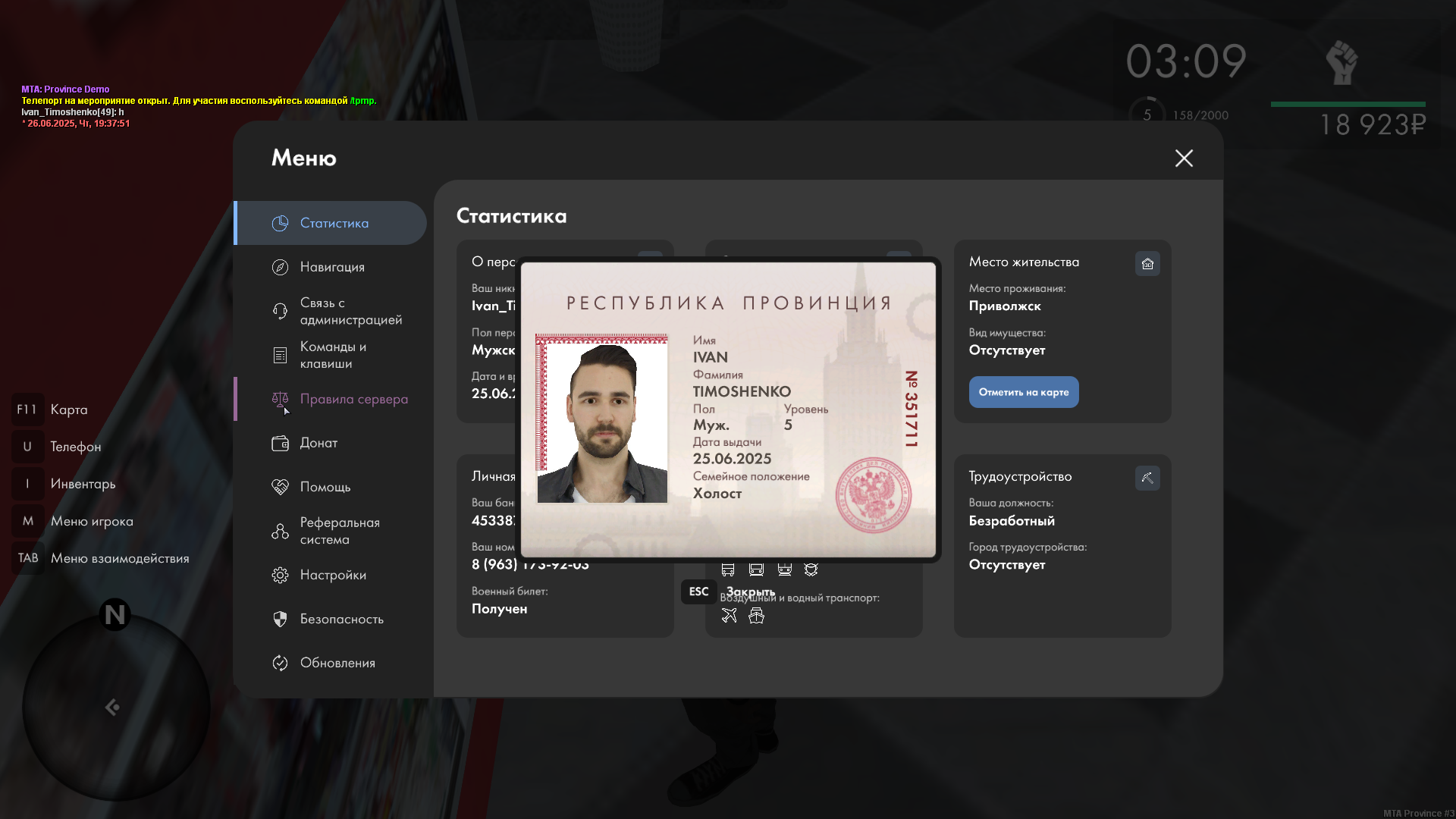The height and width of the screenshot is (819, 1456).
Task: Click the raised fist icon on the HUD
Action: 1341,62
